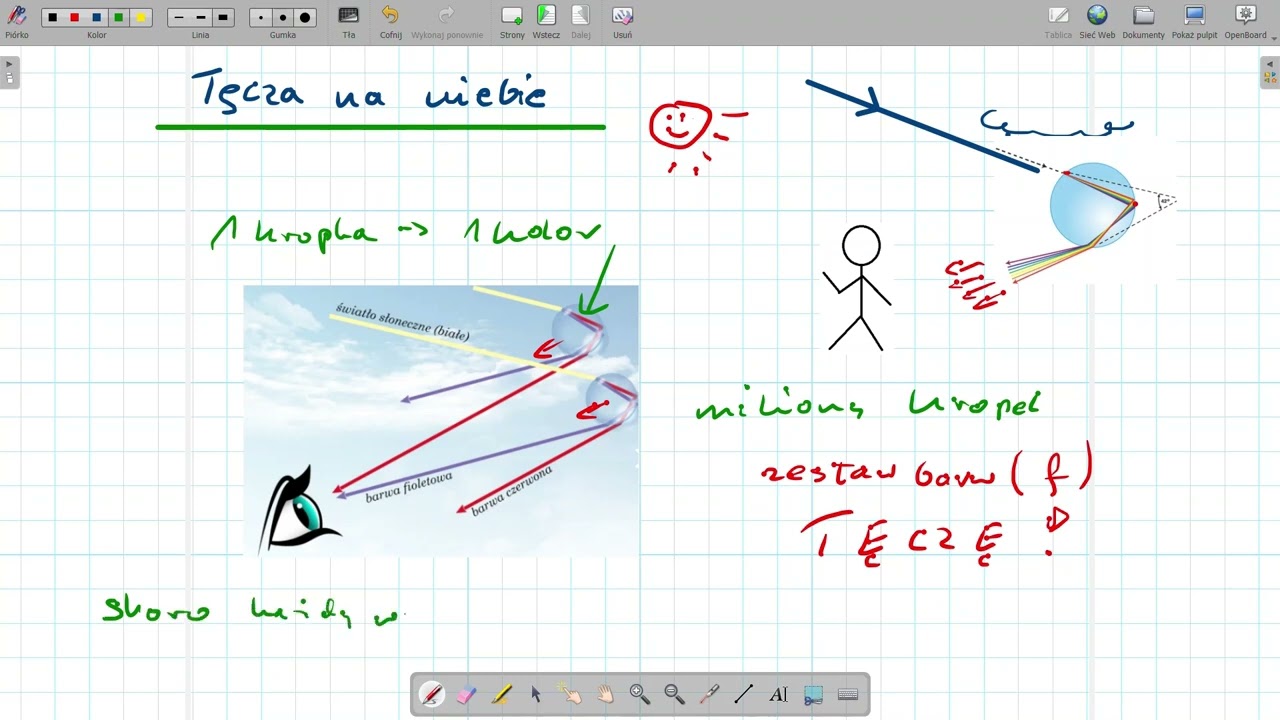The image size is (1280, 720).
Task: Select the text writing tool
Action: pos(779,694)
